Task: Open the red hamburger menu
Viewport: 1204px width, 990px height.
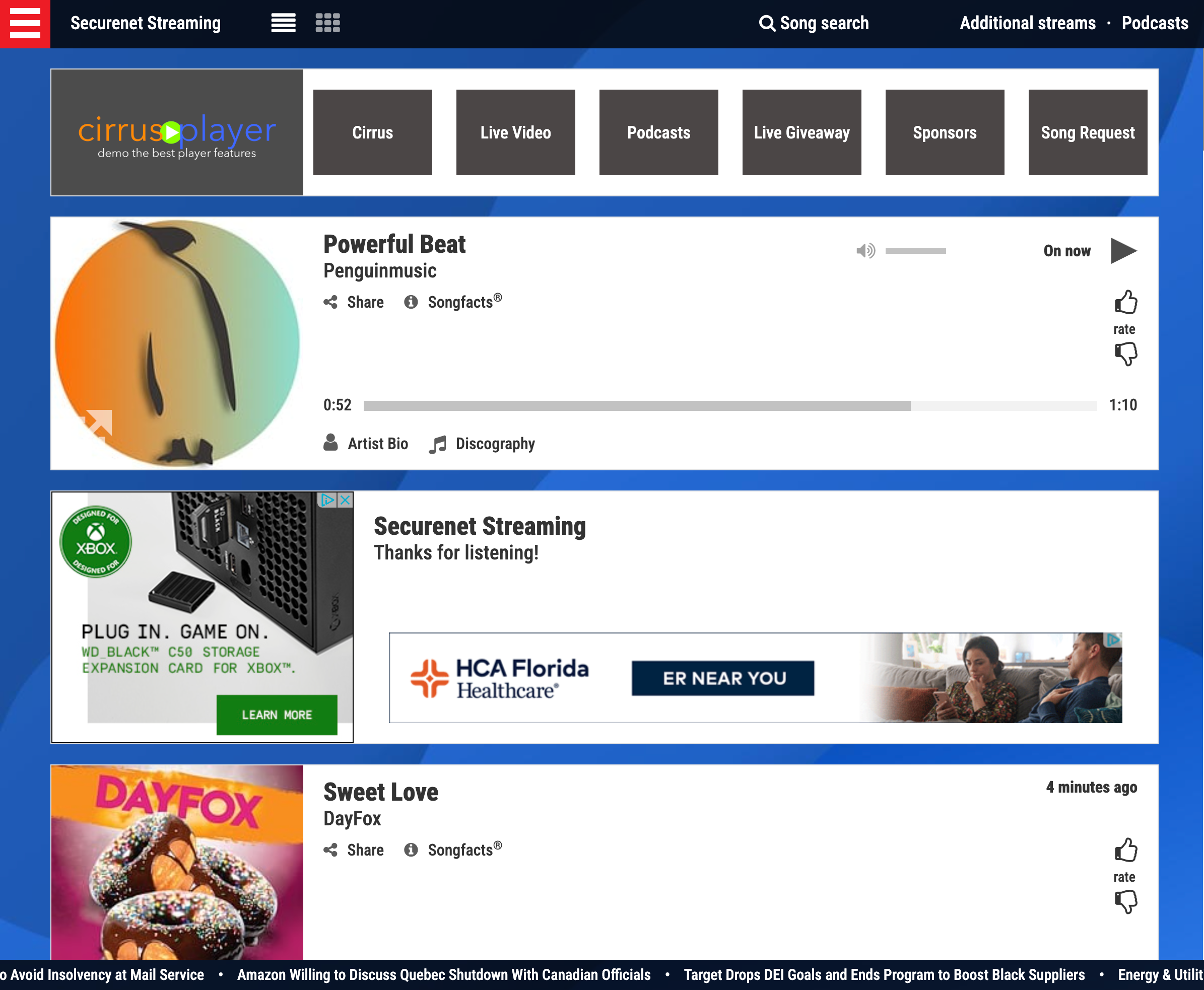Action: [24, 23]
